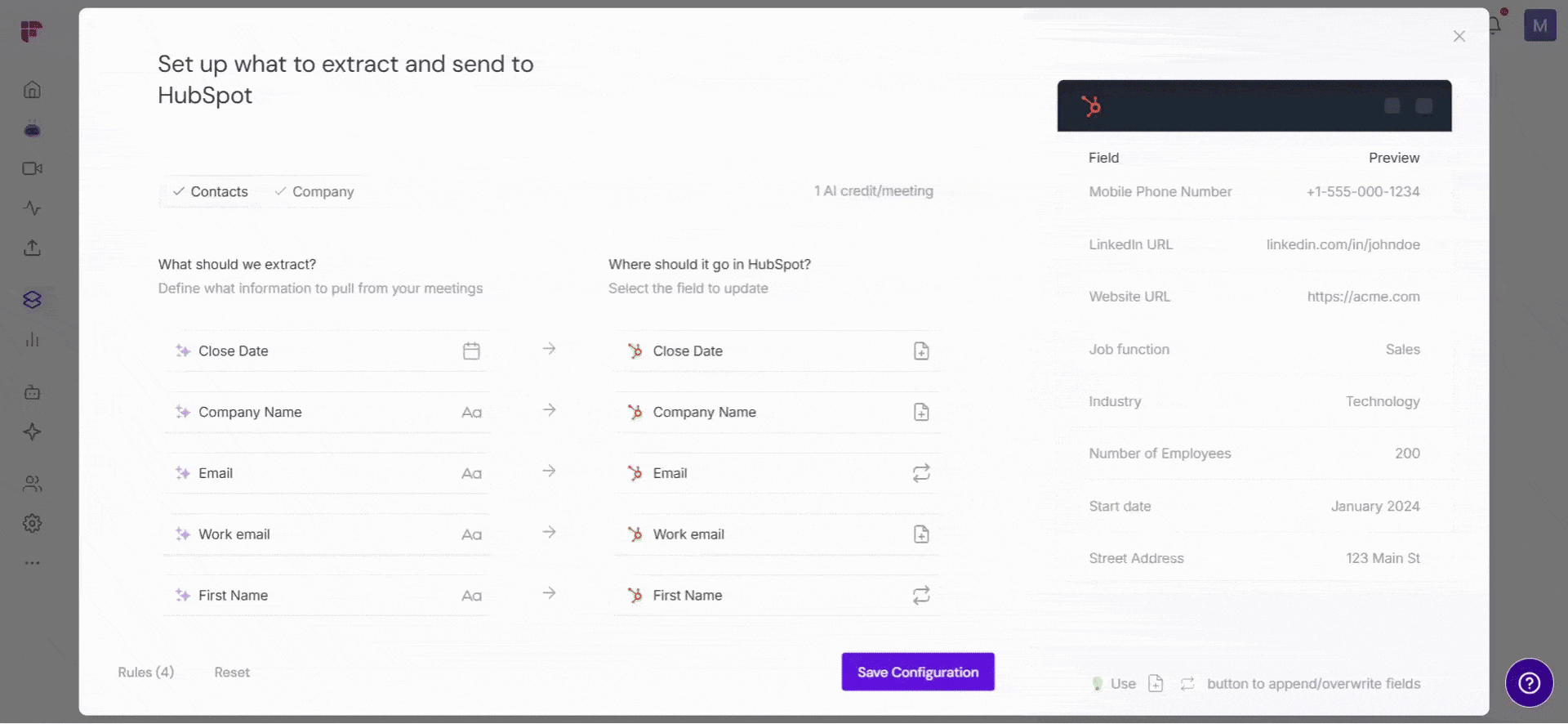Open the Home icon in sidebar

click(x=32, y=90)
